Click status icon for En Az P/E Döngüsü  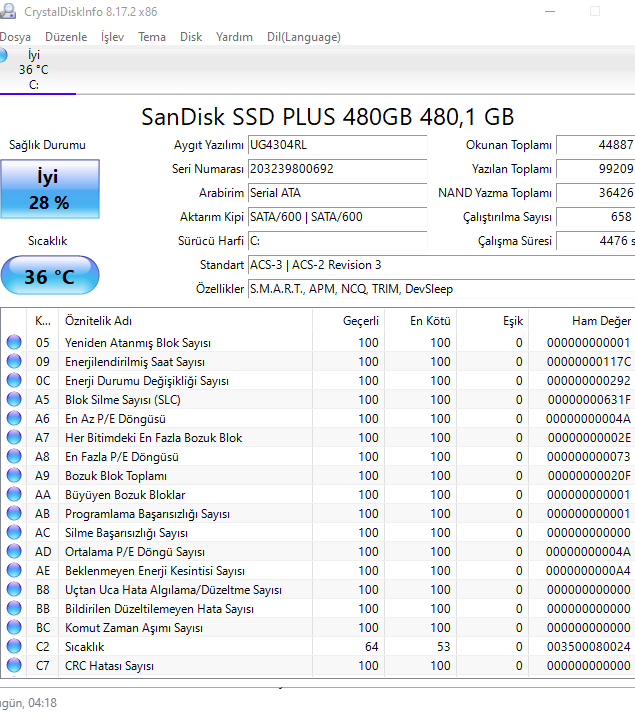tap(14, 419)
